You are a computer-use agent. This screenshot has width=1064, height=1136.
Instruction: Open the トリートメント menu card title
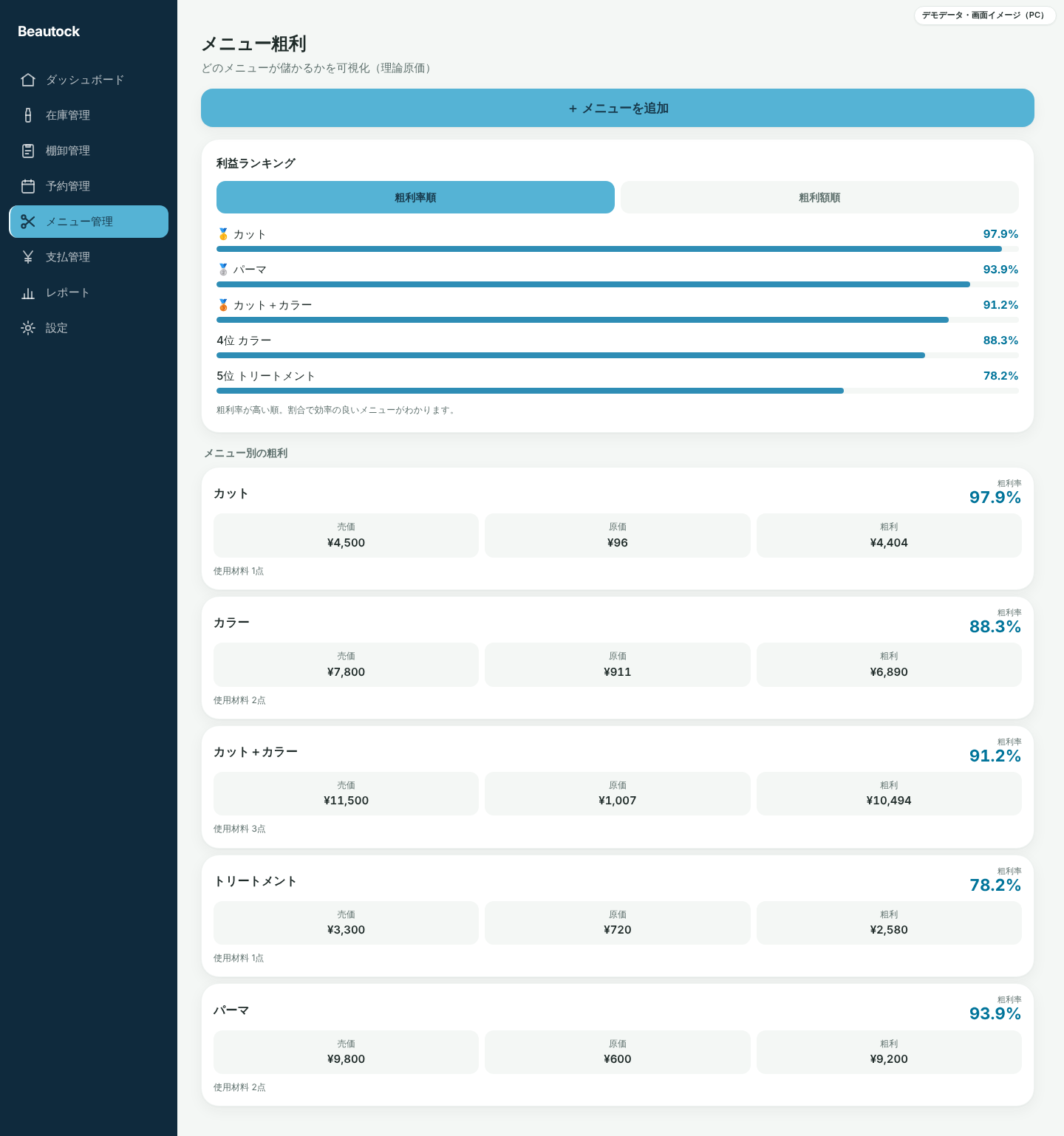coord(256,881)
